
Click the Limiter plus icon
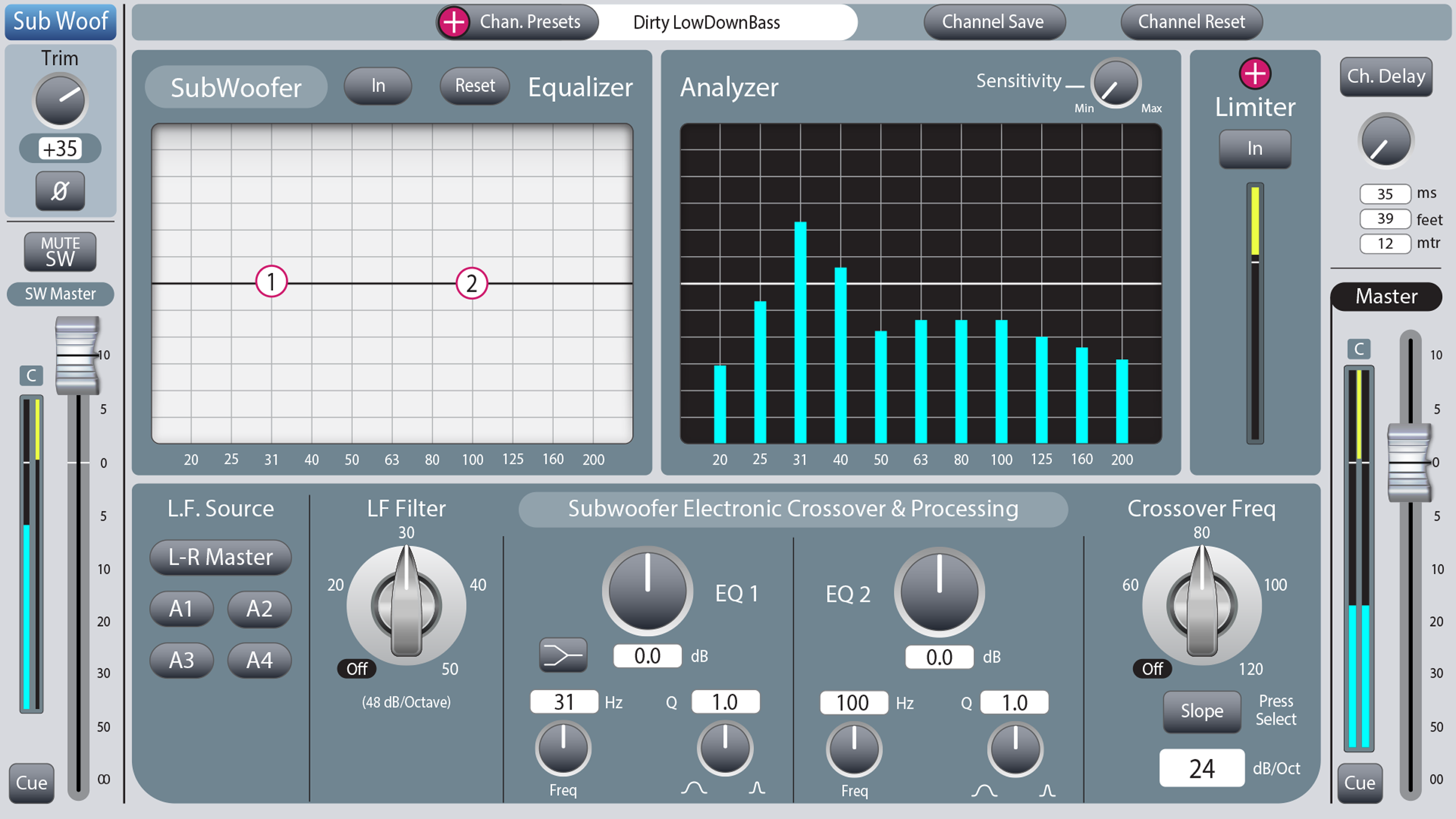coord(1255,74)
